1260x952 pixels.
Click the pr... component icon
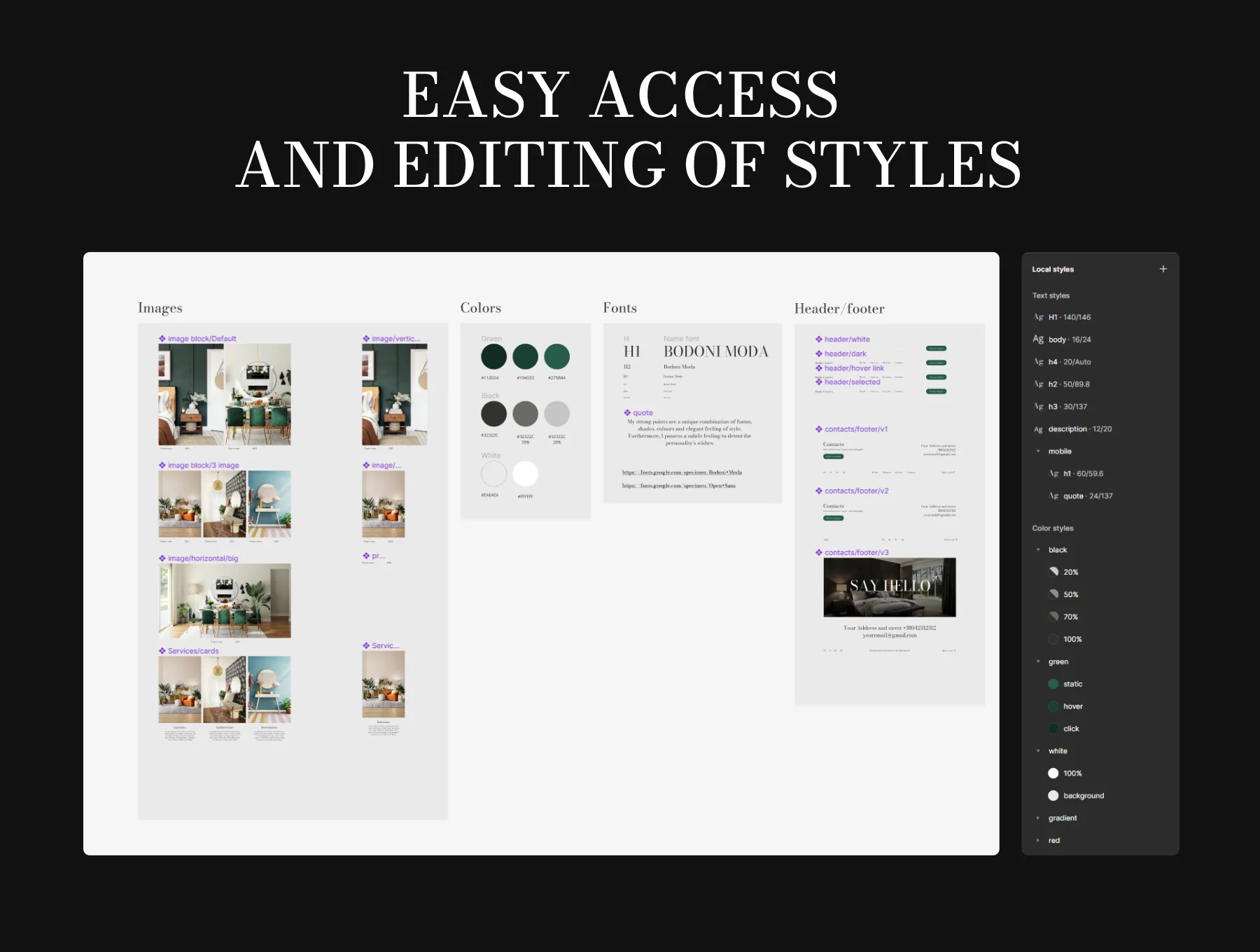click(366, 556)
